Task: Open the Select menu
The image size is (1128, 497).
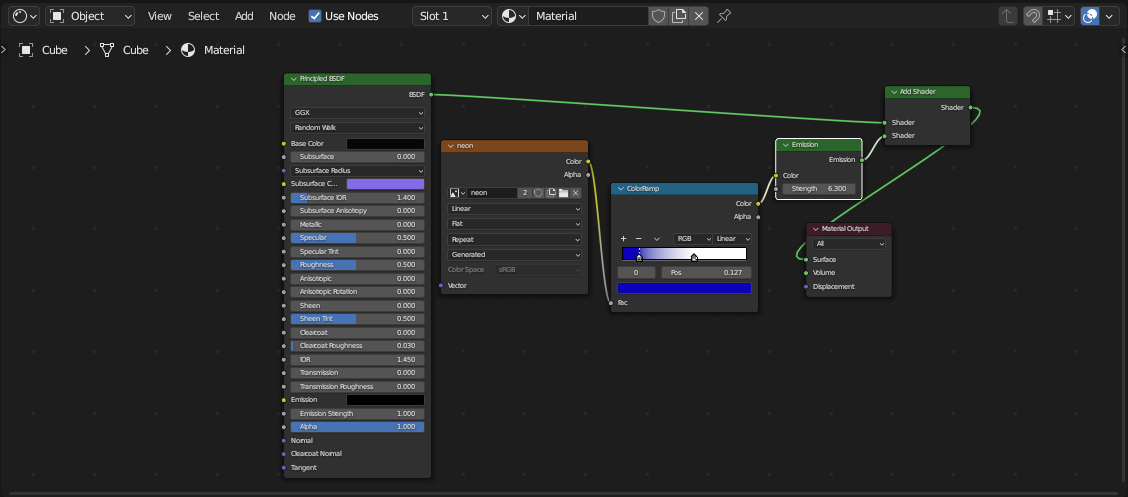Action: tap(204, 16)
